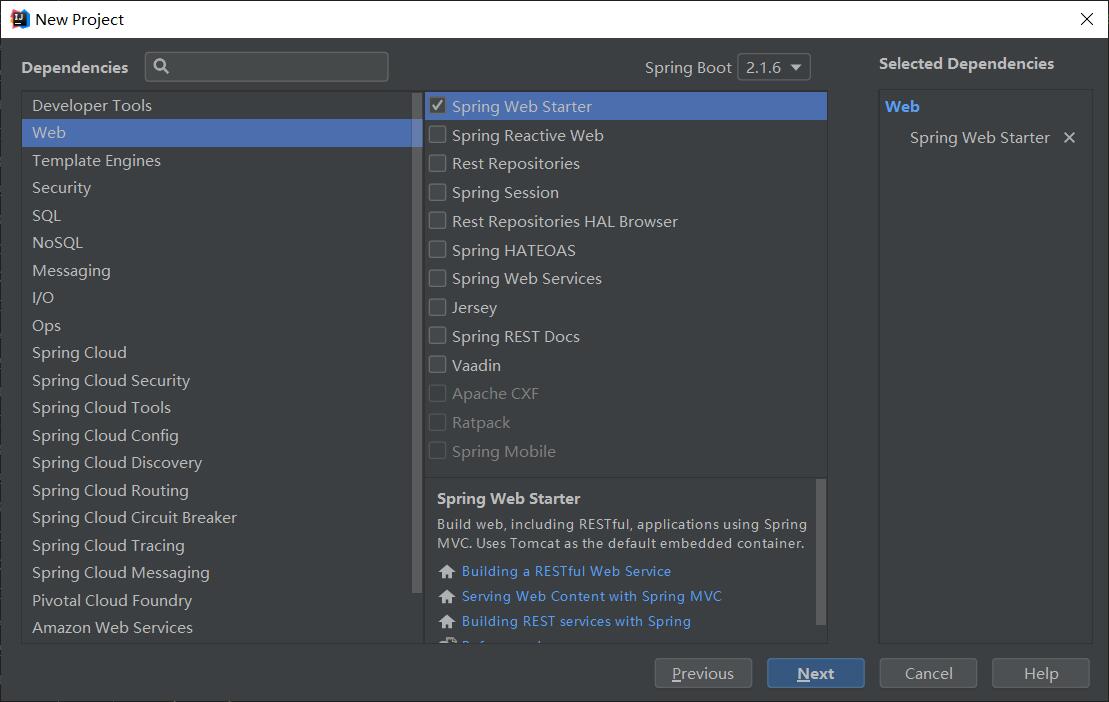Click the dependency search input field
This screenshot has height=702, width=1109.
point(267,66)
